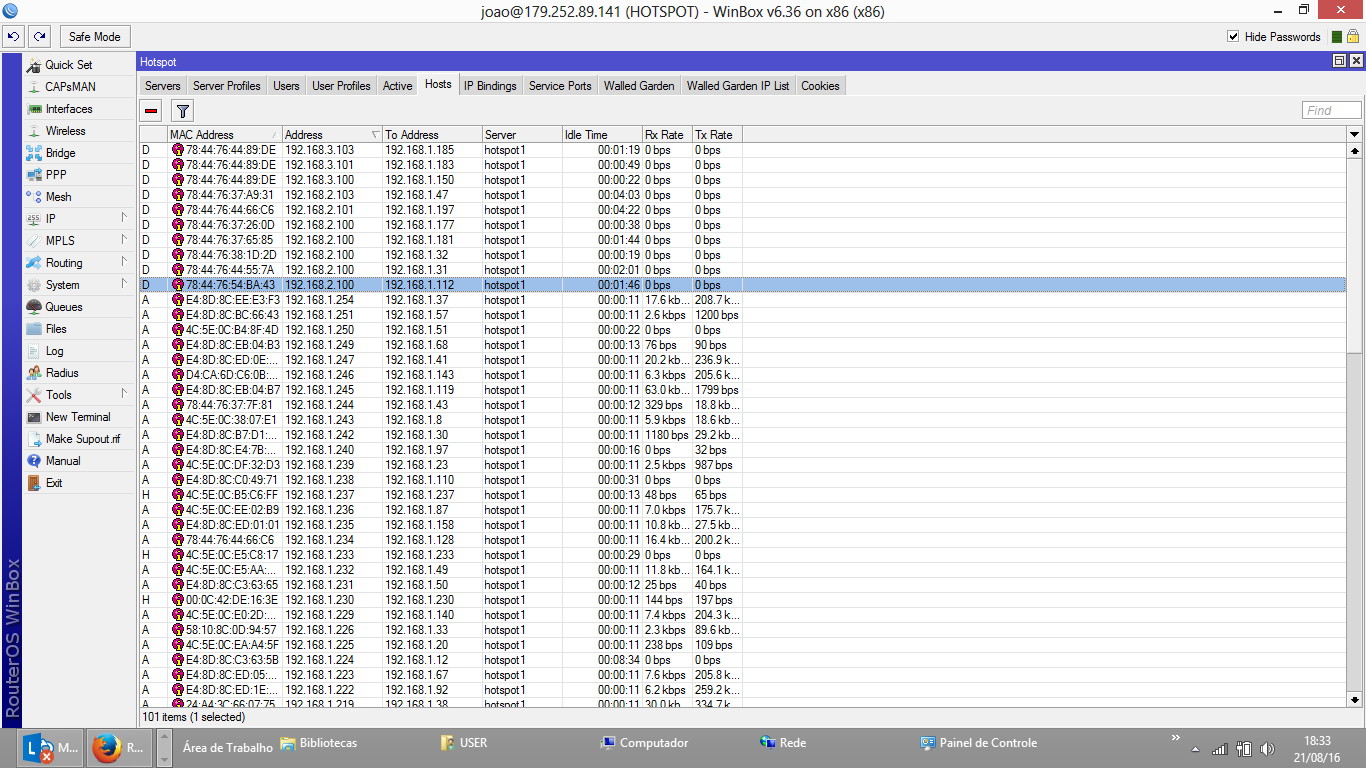Sort by Idle Time column header

tap(602, 134)
